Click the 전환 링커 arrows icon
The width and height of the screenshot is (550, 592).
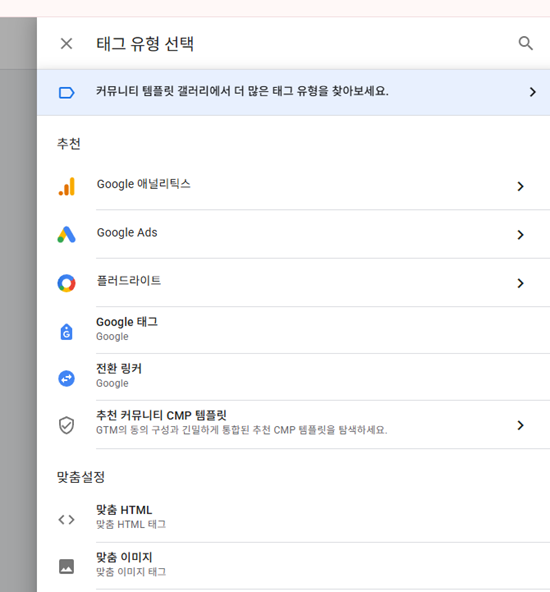(66, 378)
